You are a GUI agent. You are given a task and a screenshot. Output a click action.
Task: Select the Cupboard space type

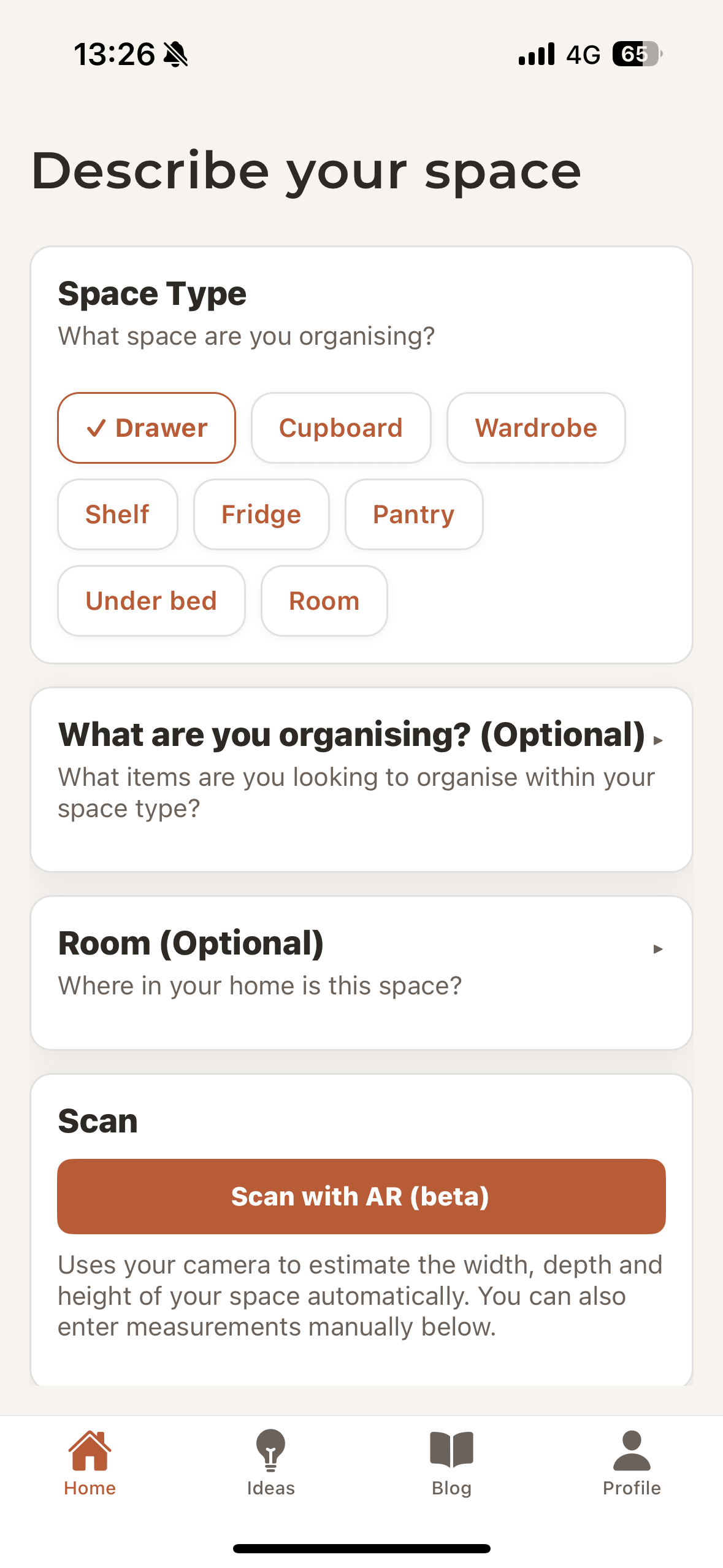point(341,428)
